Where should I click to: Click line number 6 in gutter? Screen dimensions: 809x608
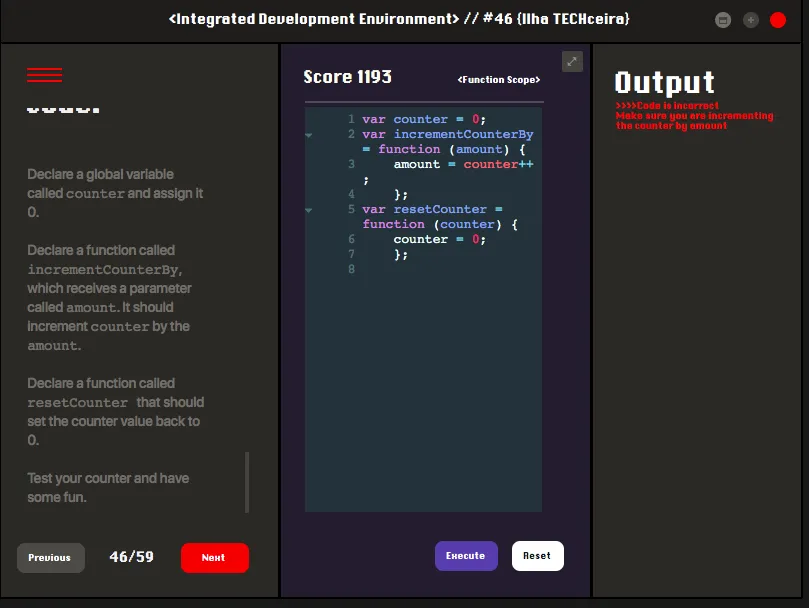click(351, 239)
